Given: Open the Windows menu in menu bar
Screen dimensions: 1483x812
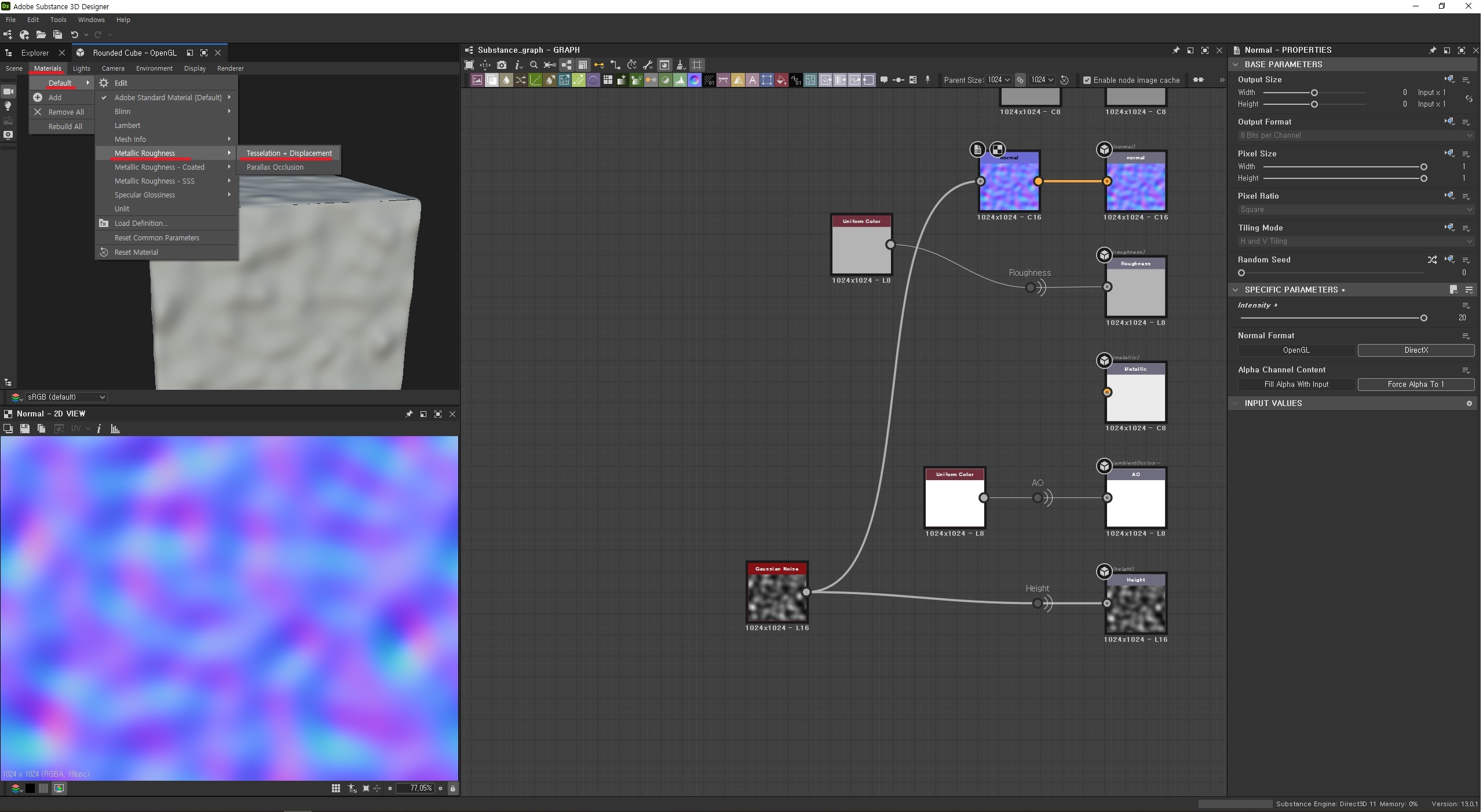Looking at the screenshot, I should [91, 20].
